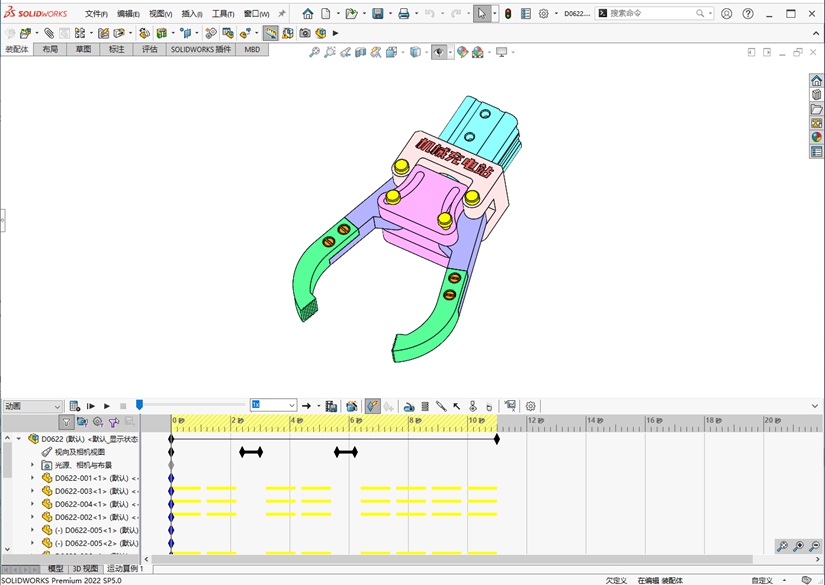Click the Calculate motion study icon
The height and width of the screenshot is (585, 825).
(x=75, y=406)
